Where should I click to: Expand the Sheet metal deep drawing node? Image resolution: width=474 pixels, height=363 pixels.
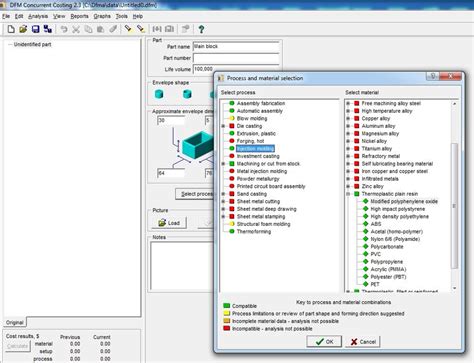click(x=223, y=209)
